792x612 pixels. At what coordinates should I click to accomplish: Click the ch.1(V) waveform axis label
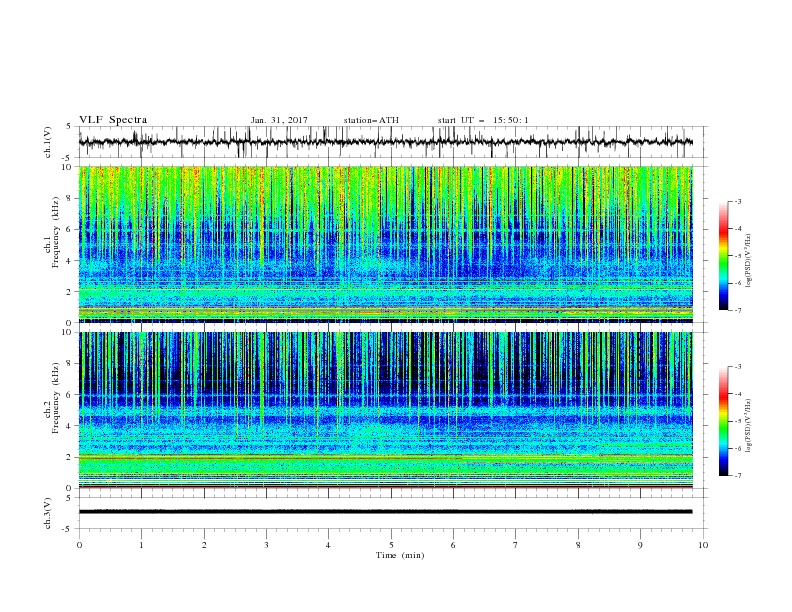[48, 142]
